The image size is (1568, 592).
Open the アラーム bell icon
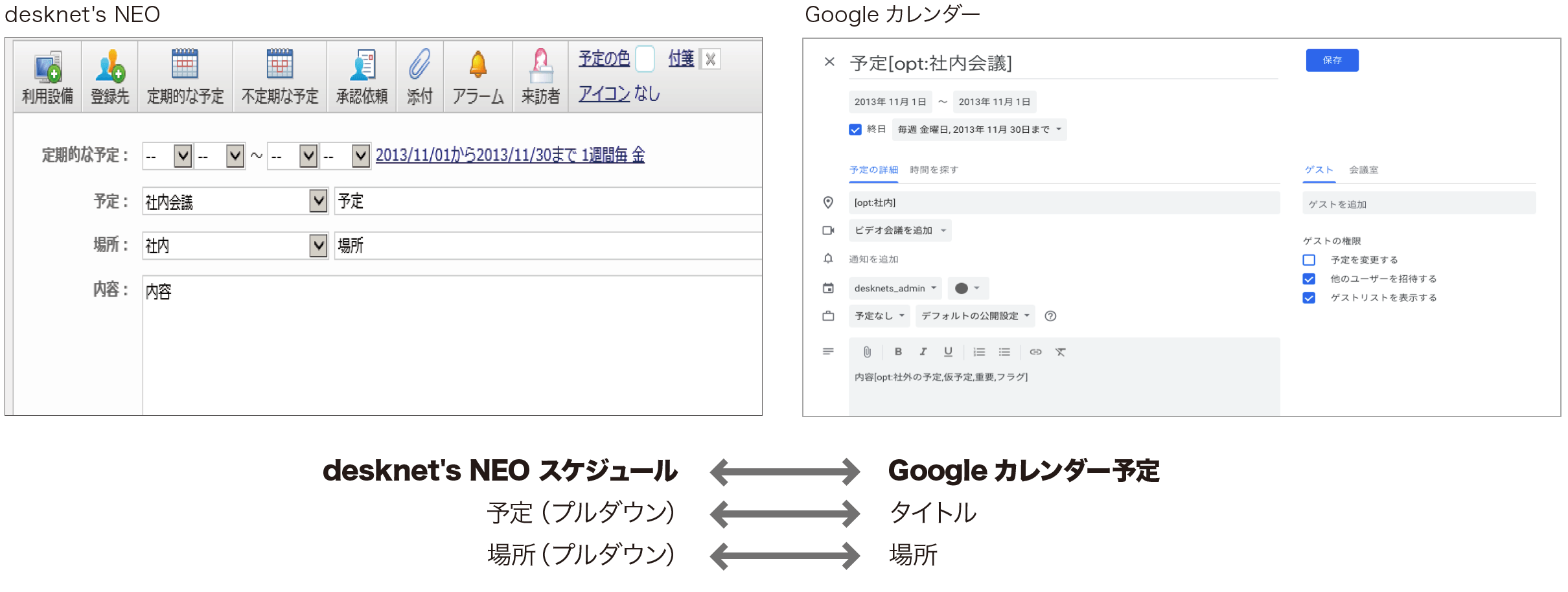(x=478, y=65)
